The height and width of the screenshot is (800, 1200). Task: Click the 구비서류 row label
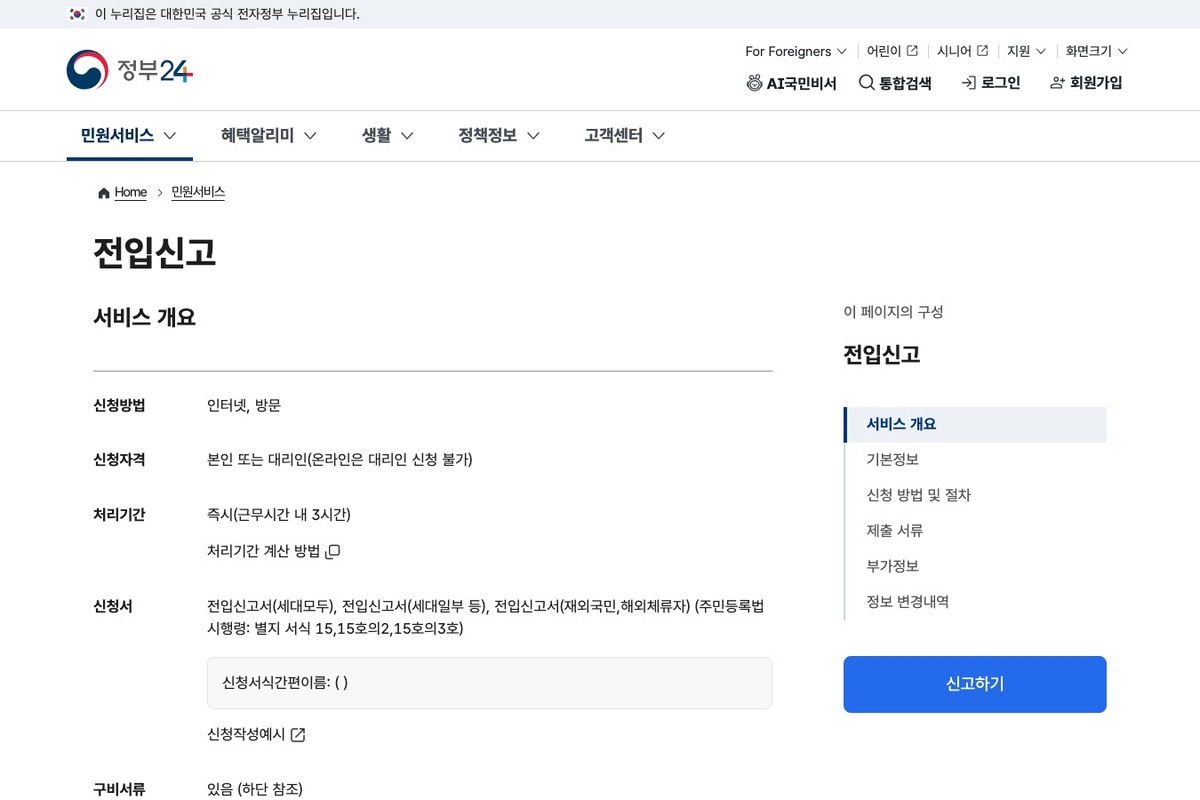119,789
